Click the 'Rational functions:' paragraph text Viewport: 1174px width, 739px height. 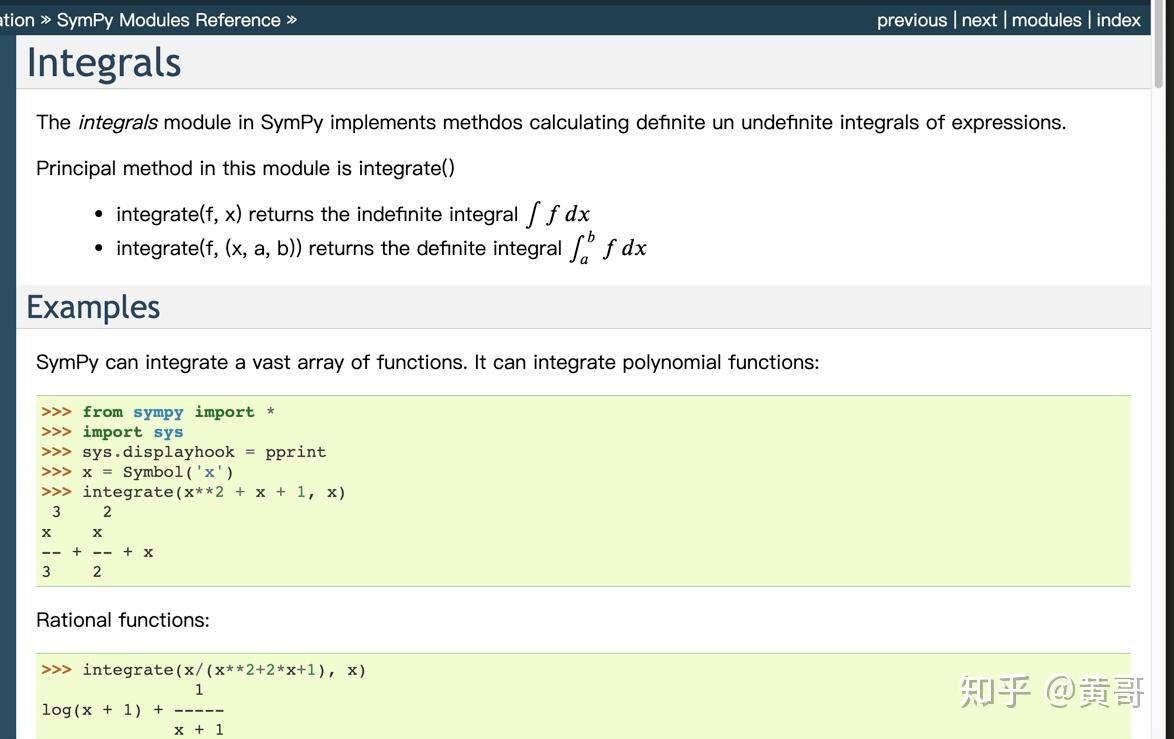[x=123, y=620]
